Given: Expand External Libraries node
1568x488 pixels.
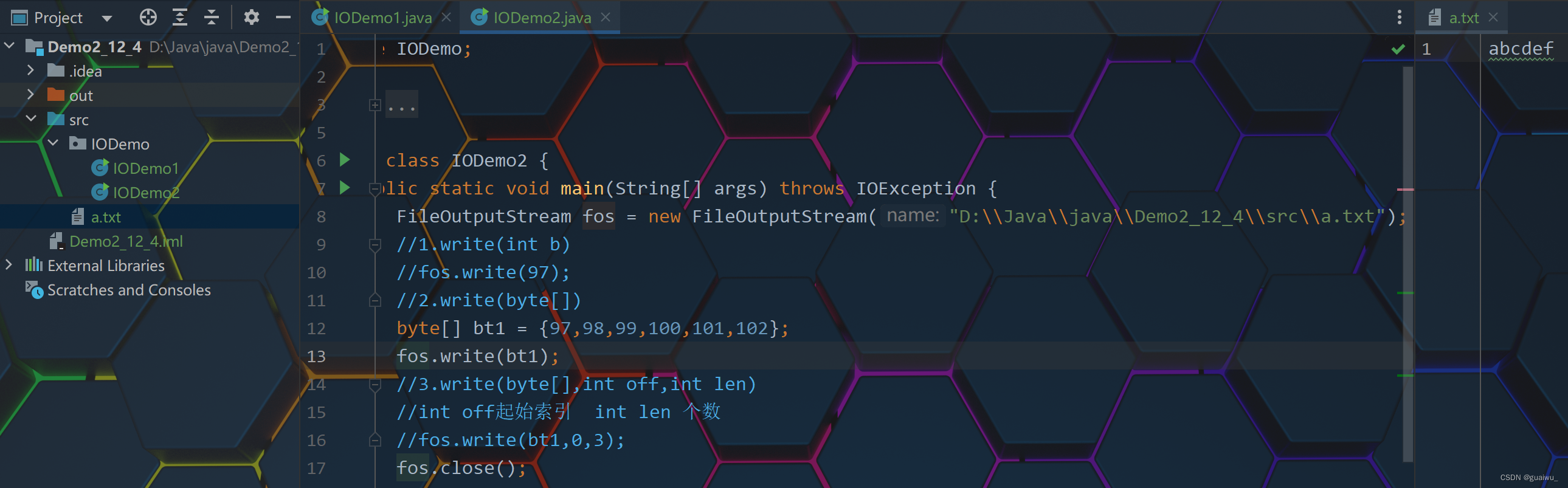Looking at the screenshot, I should [x=9, y=265].
